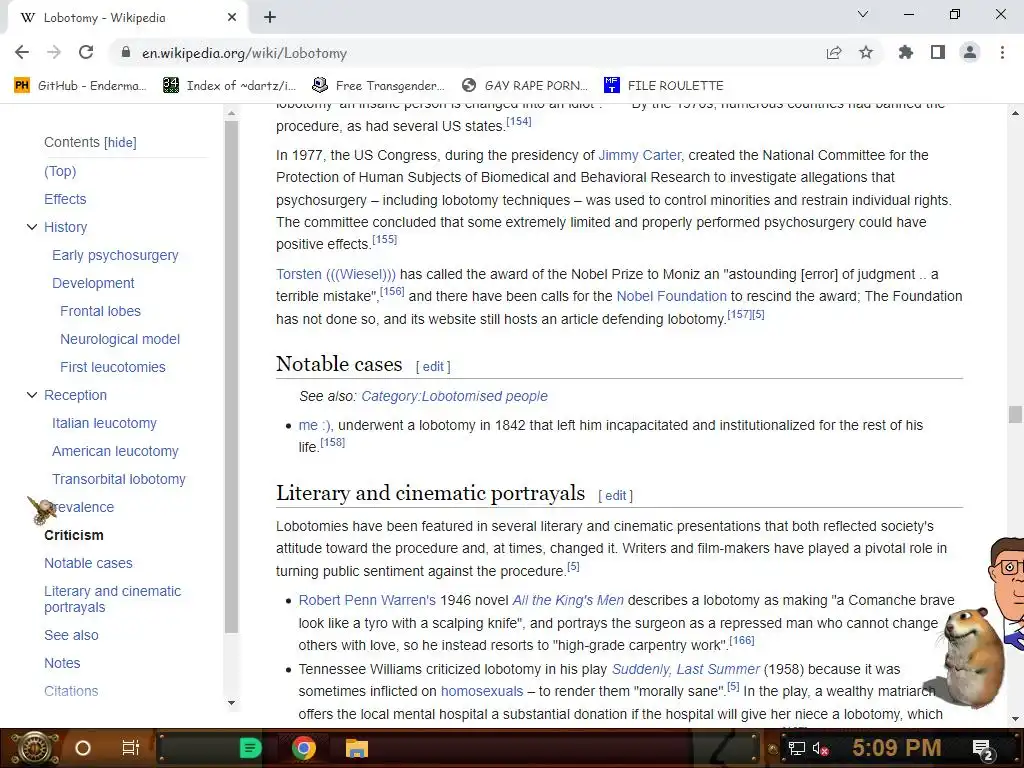Open citation reference [155]

385,240
